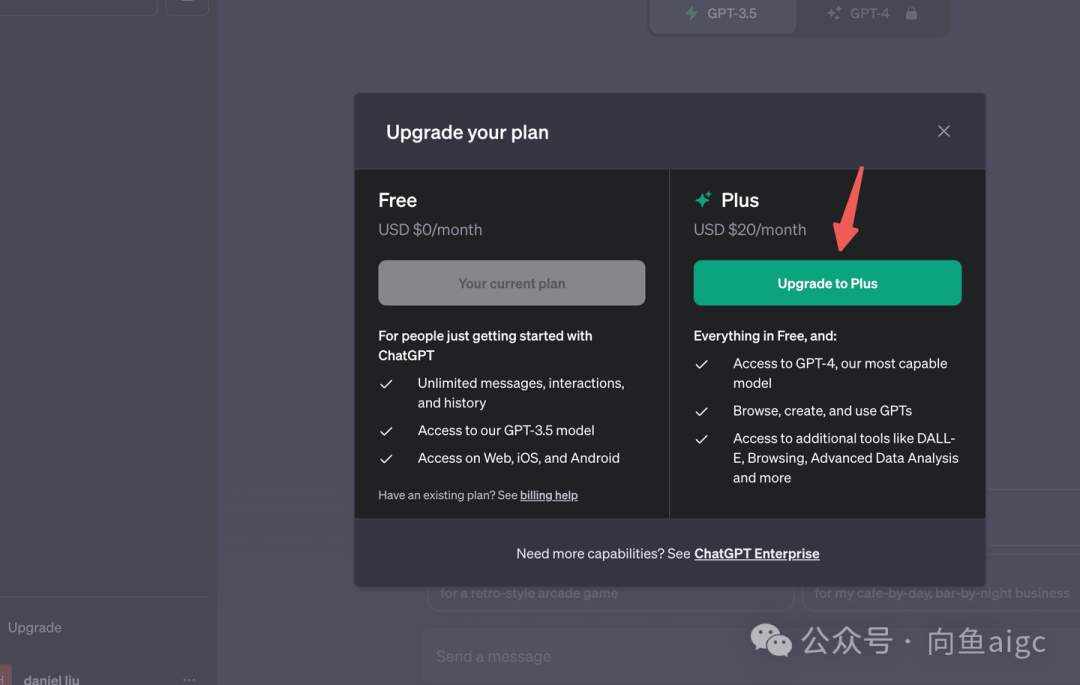The width and height of the screenshot is (1080, 685).
Task: Open the billing help link
Action: [548, 495]
